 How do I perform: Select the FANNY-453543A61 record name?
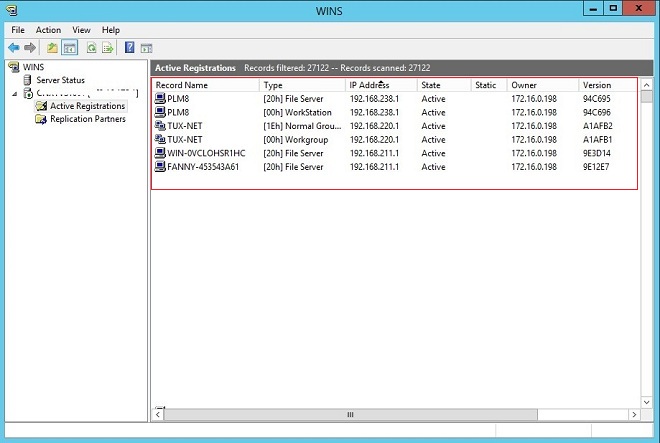tap(203, 167)
